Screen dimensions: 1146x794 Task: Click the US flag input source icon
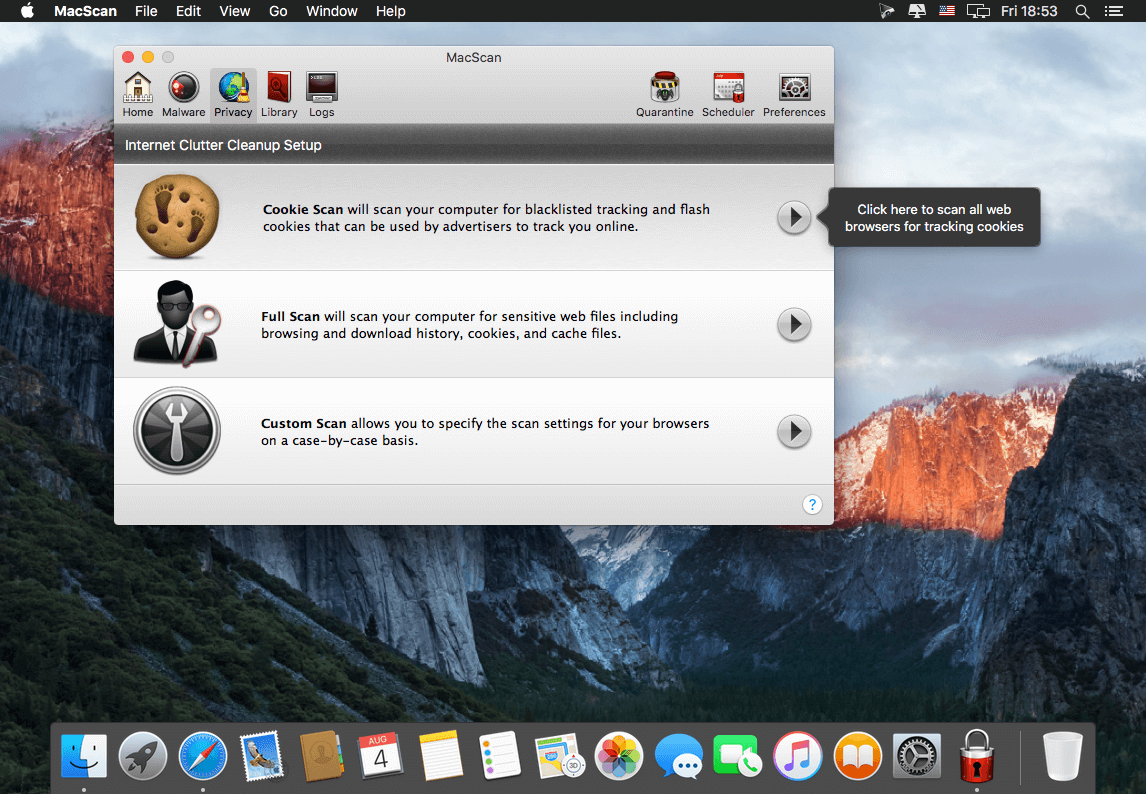(947, 11)
